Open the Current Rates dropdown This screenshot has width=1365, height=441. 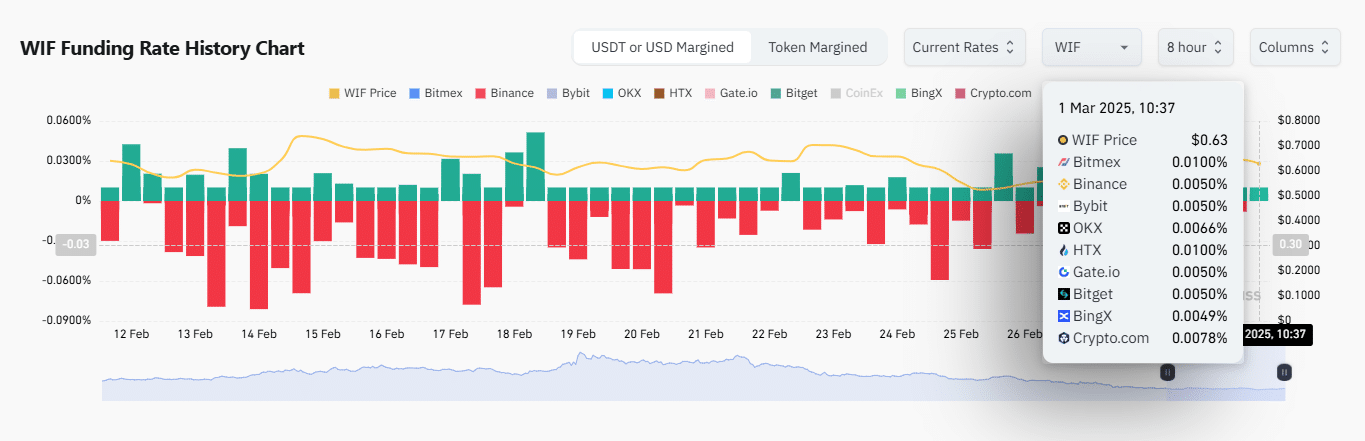coord(964,47)
